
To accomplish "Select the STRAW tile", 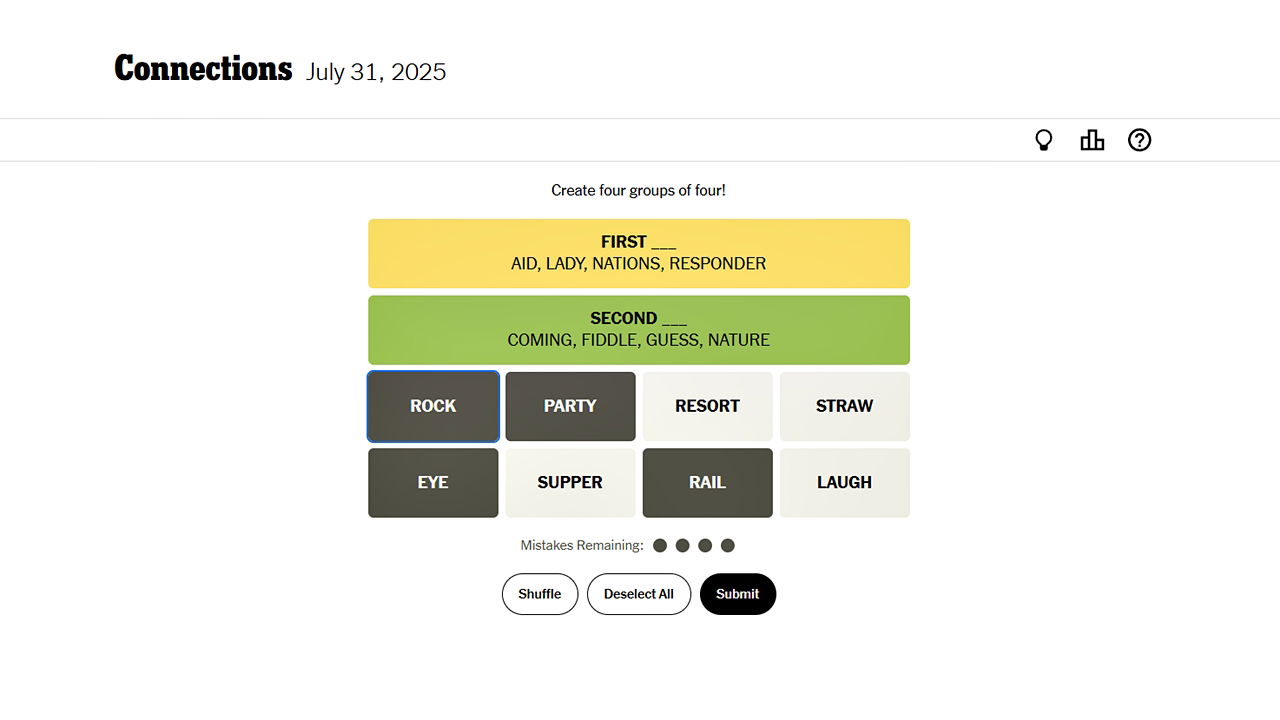I will [844, 406].
